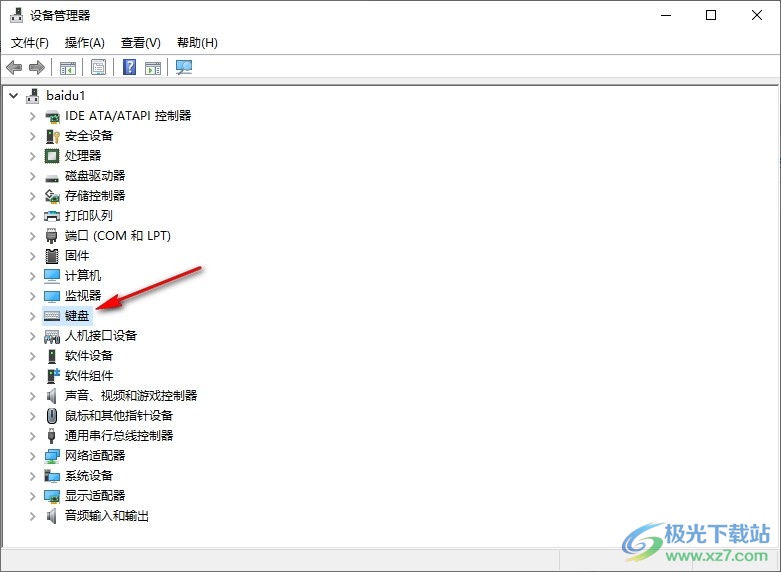Minimize the 设备管理器 window
The height and width of the screenshot is (572, 781).
point(666,15)
